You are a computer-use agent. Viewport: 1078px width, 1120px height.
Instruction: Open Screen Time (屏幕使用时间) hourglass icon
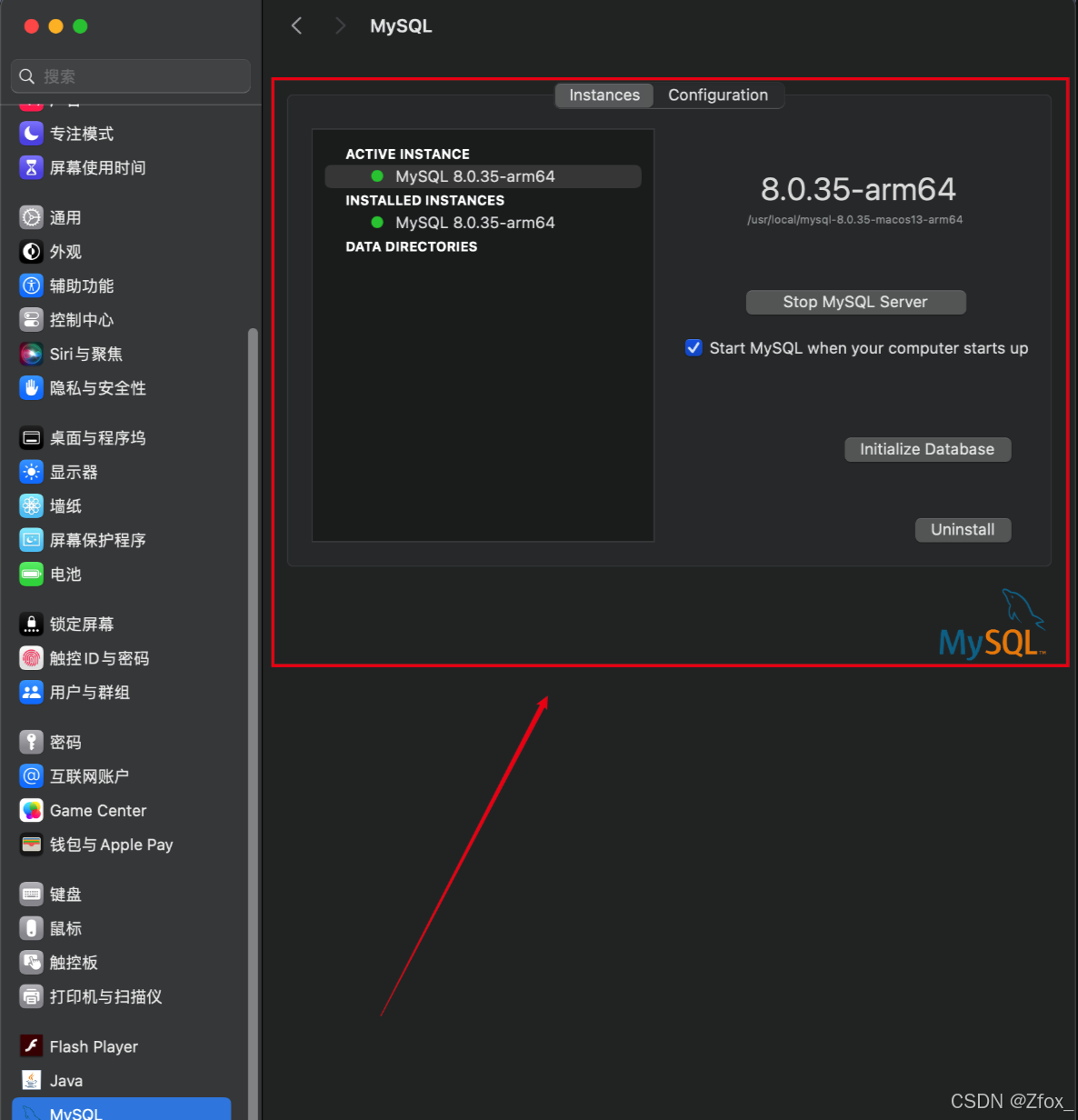[x=32, y=167]
